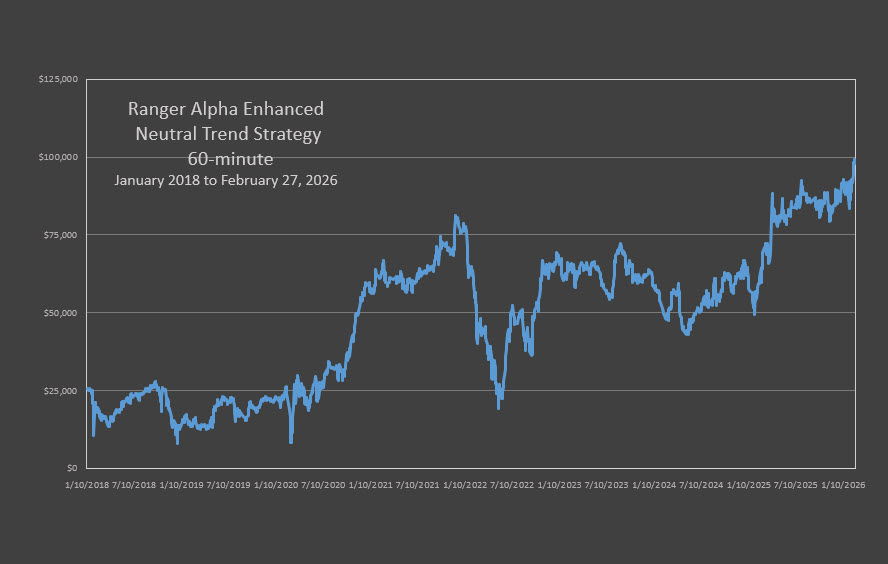Click the 1/10/2020 x-axis date label
The height and width of the screenshot is (564, 888).
point(276,485)
